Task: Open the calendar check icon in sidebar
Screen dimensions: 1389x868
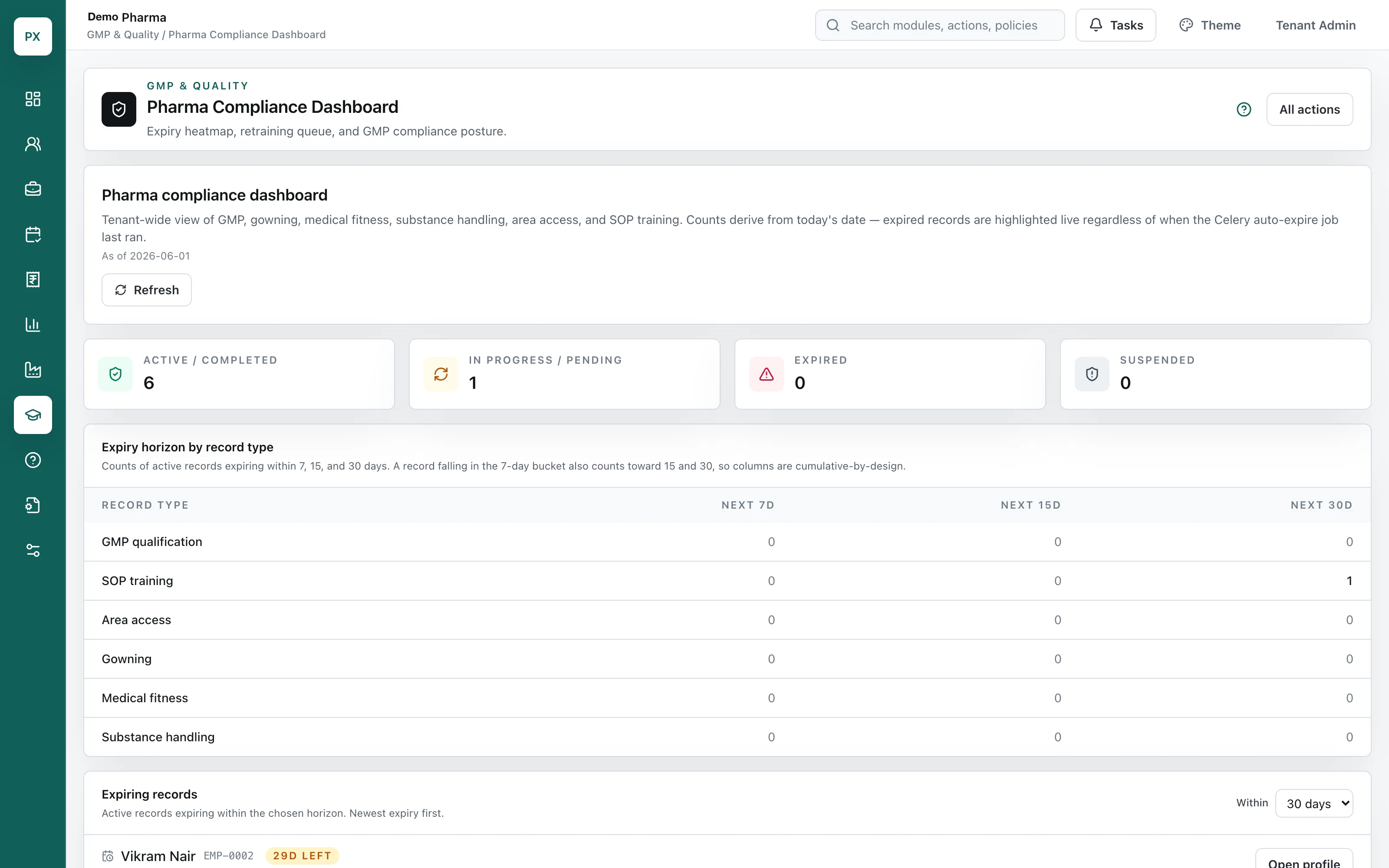Action: 33,234
